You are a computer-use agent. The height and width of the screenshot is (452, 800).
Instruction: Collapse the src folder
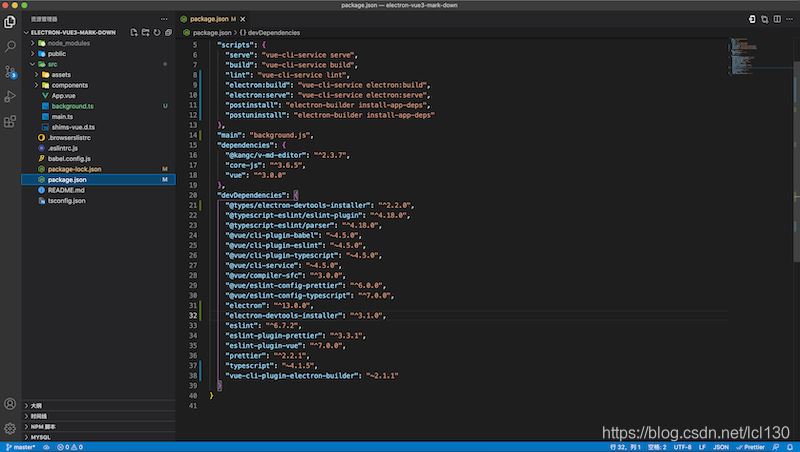click(x=52, y=64)
